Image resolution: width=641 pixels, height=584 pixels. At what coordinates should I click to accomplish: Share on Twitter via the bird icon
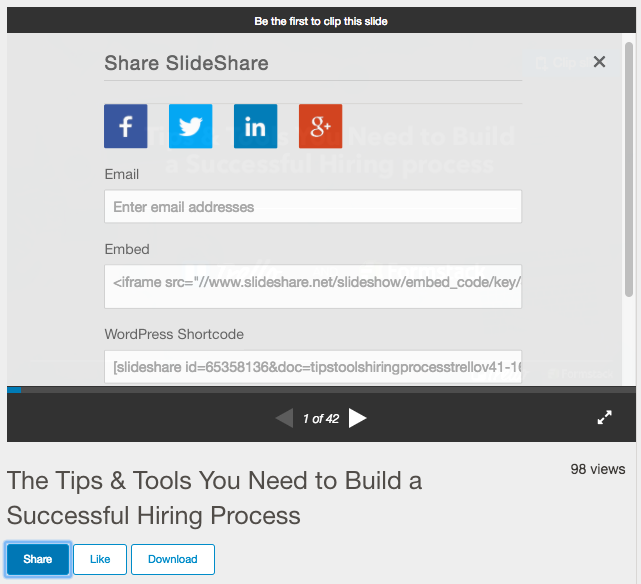pos(191,126)
